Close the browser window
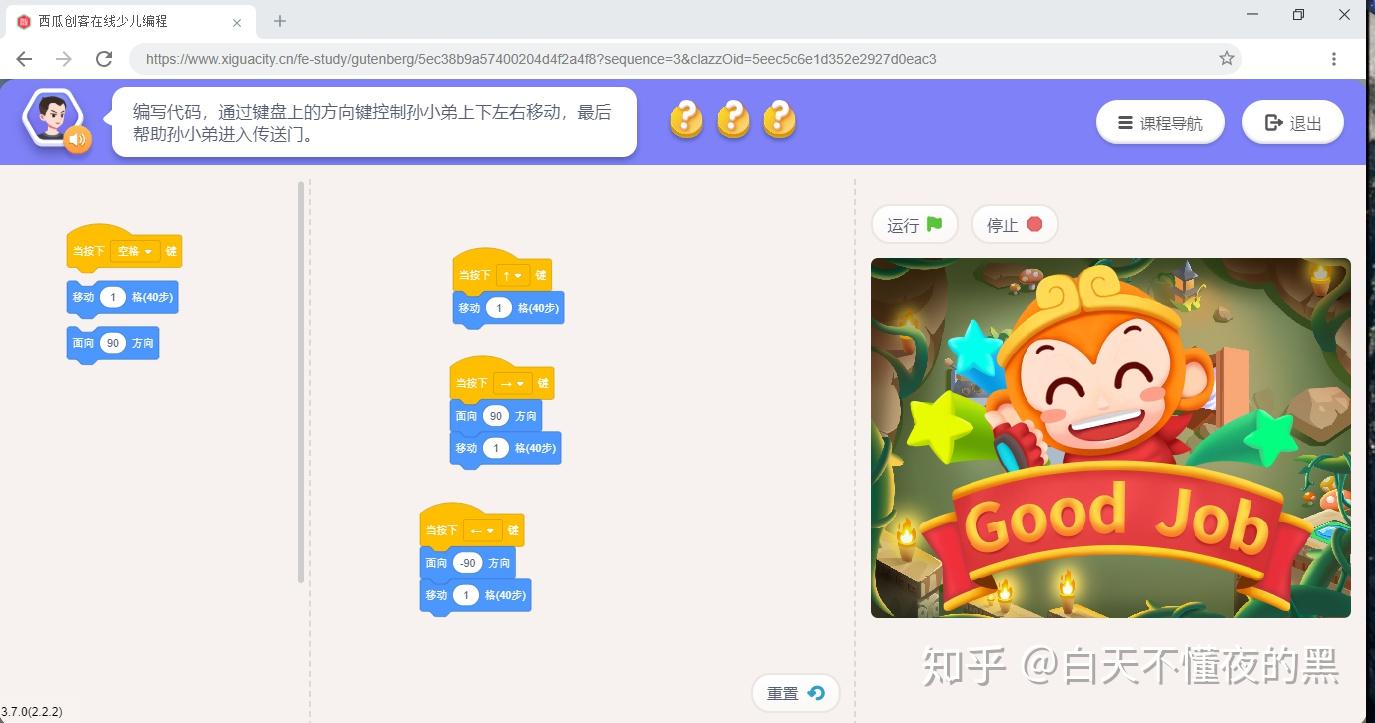 click(1345, 14)
